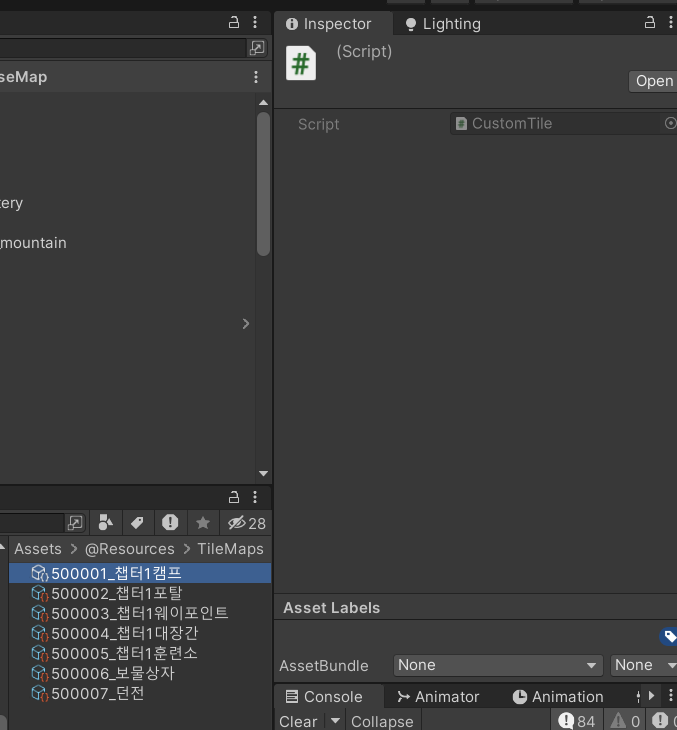677x730 pixels.
Task: Select the mountain hierarchy item
Action: [x=33, y=243]
